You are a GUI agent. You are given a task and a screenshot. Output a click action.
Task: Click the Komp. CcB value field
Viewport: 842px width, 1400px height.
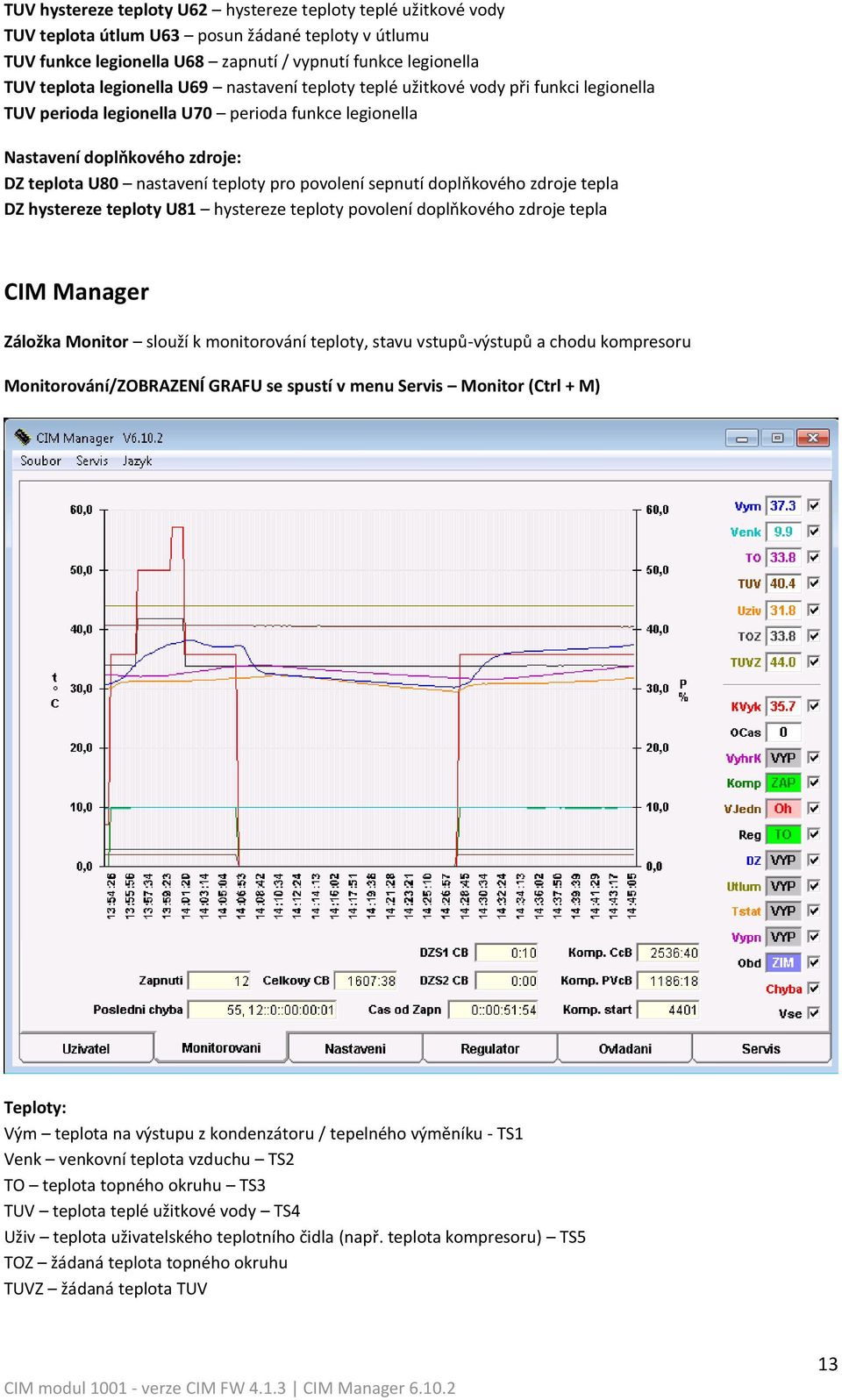[x=667, y=953]
